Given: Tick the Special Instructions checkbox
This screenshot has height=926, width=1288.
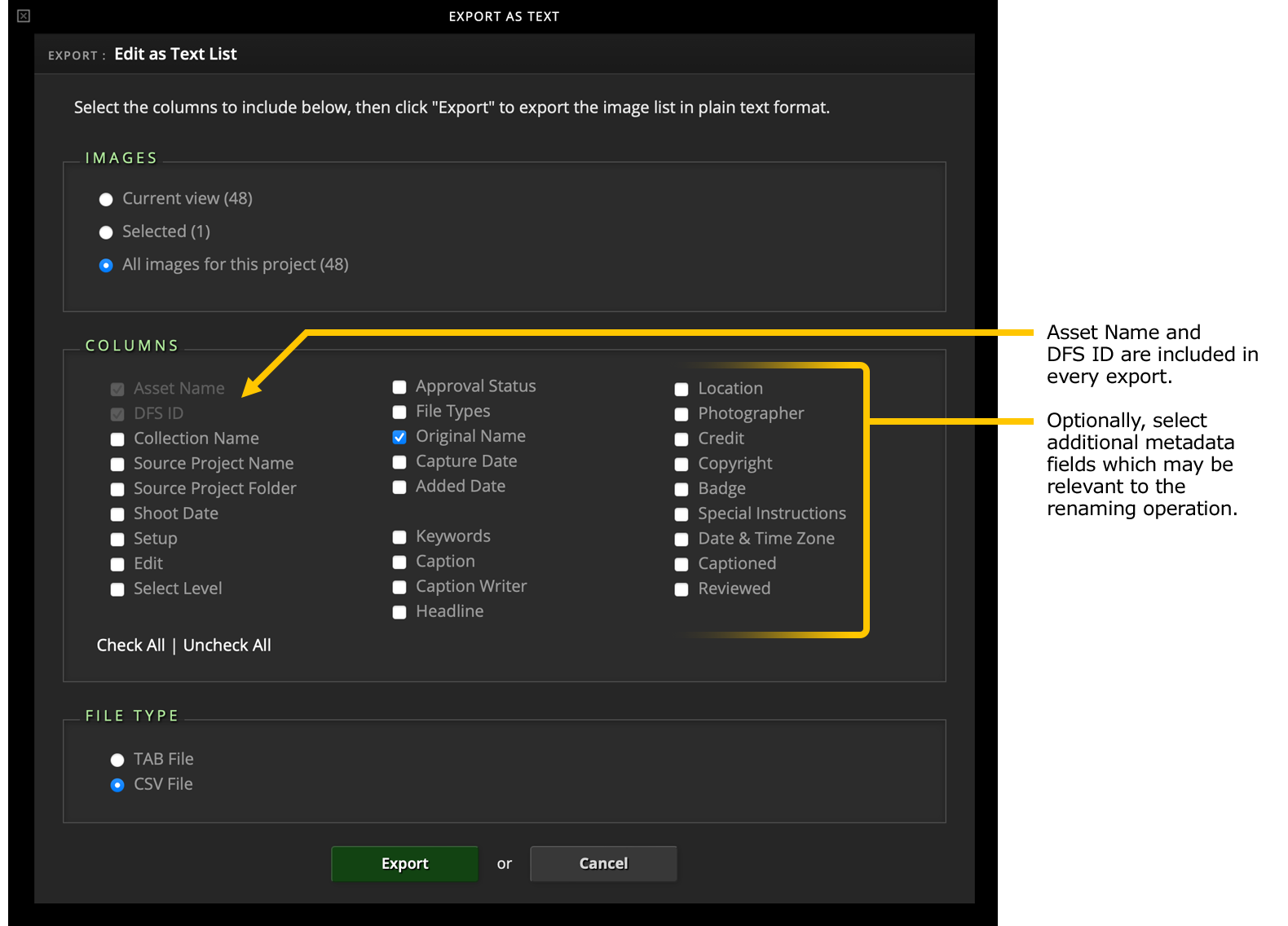Looking at the screenshot, I should pyautogui.click(x=681, y=514).
